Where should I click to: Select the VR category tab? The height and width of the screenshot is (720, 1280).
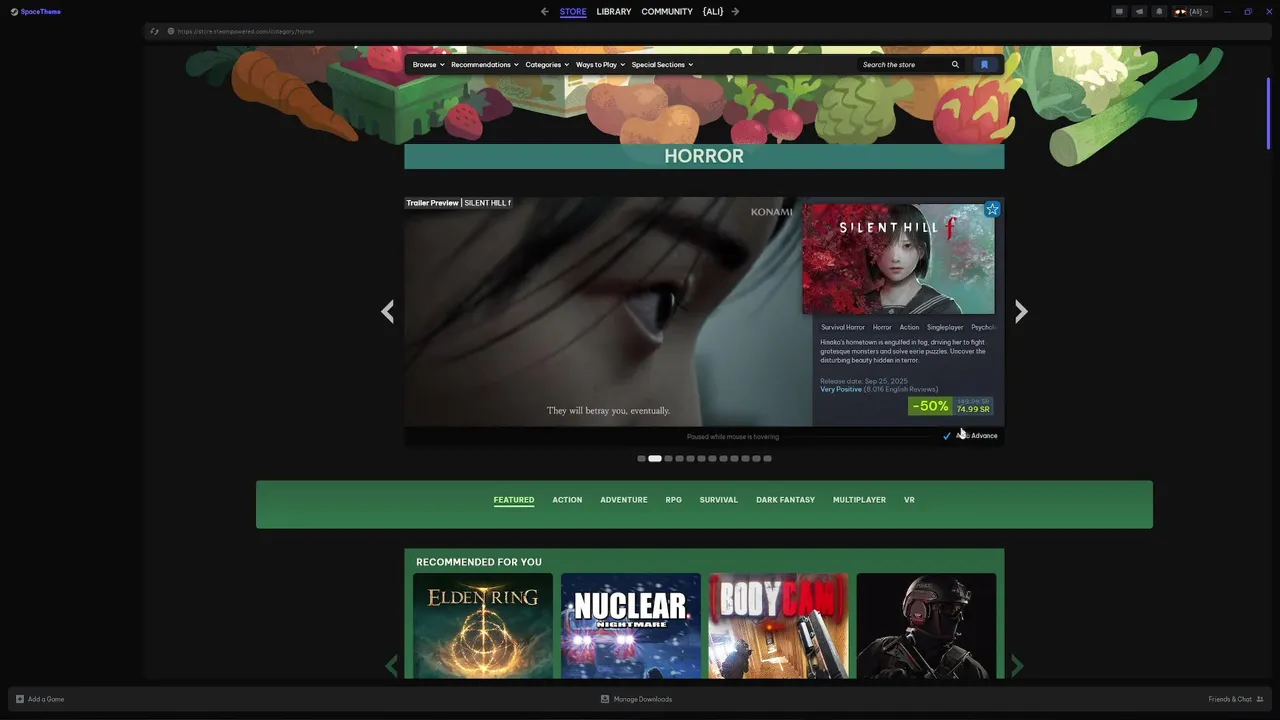(909, 500)
